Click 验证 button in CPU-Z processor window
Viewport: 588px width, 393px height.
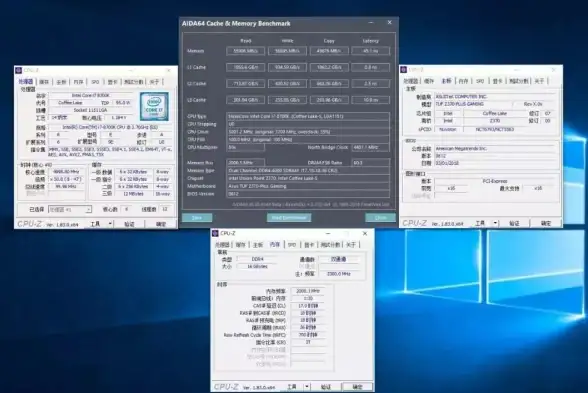click(129, 224)
